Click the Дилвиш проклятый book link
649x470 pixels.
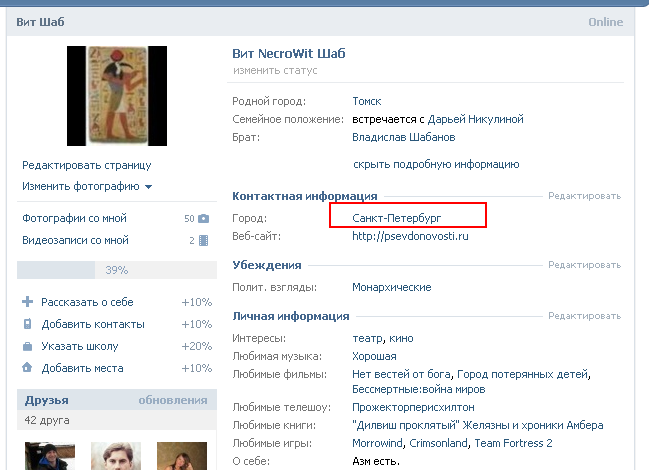pos(478,425)
